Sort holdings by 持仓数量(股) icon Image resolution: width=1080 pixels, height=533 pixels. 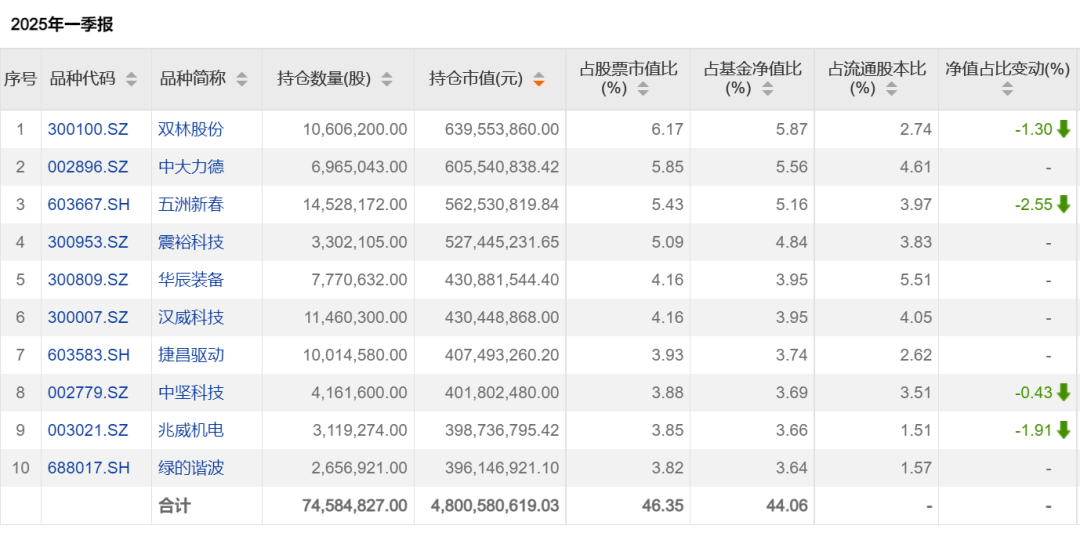386,79
